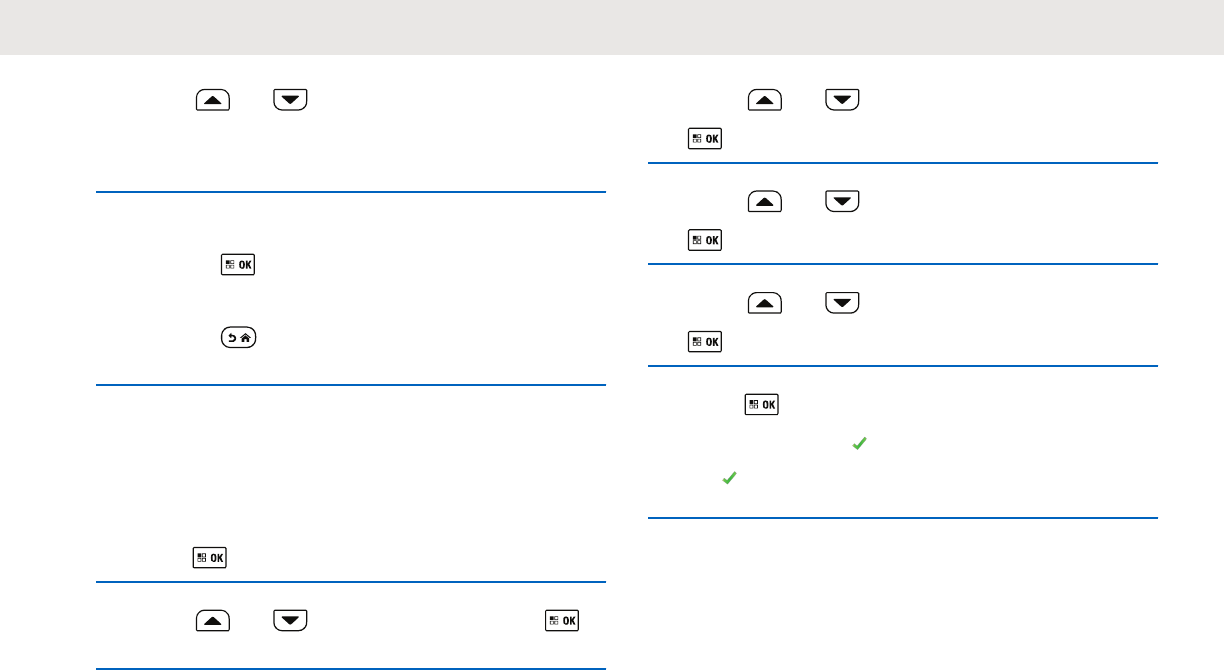
Task: Click the down arrow icon in bottom-left row
Action: 290,621
